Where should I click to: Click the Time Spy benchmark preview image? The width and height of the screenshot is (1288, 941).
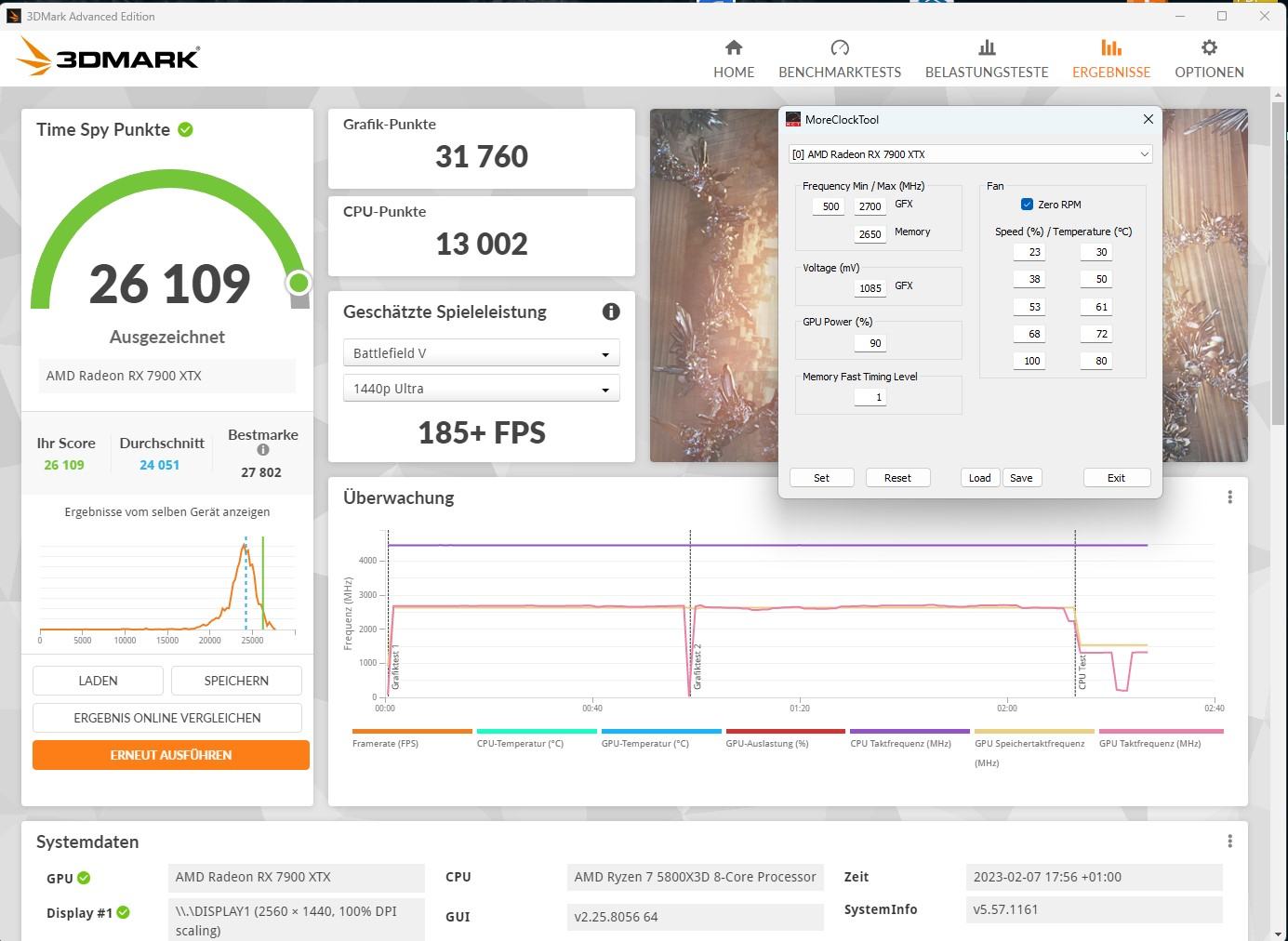point(713,285)
